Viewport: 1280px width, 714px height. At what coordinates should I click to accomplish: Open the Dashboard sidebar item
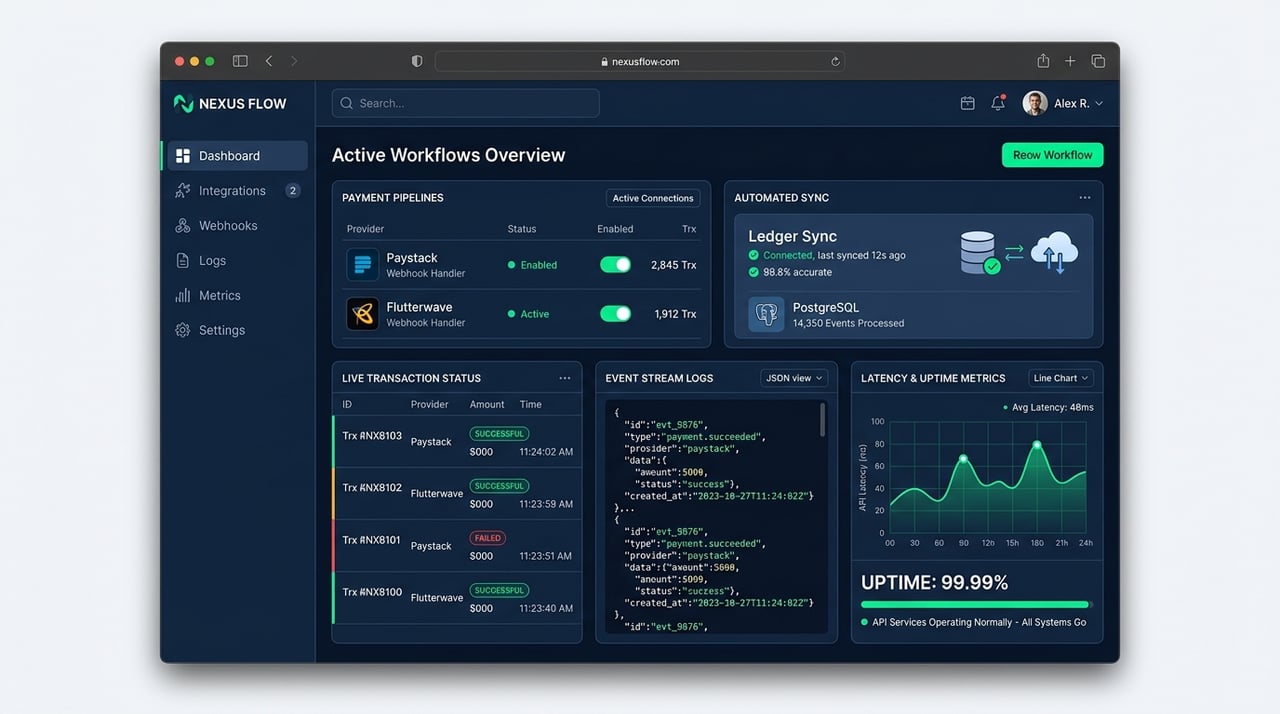[235, 155]
